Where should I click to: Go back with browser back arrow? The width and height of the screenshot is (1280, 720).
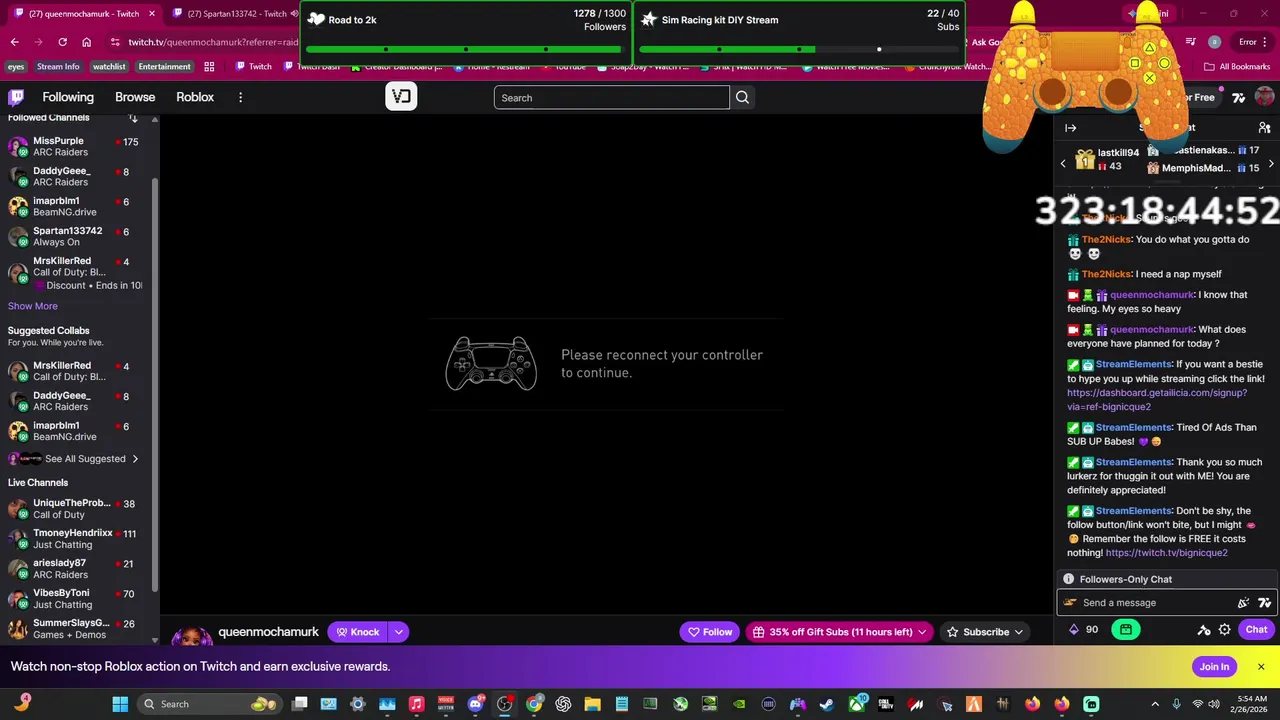14,42
